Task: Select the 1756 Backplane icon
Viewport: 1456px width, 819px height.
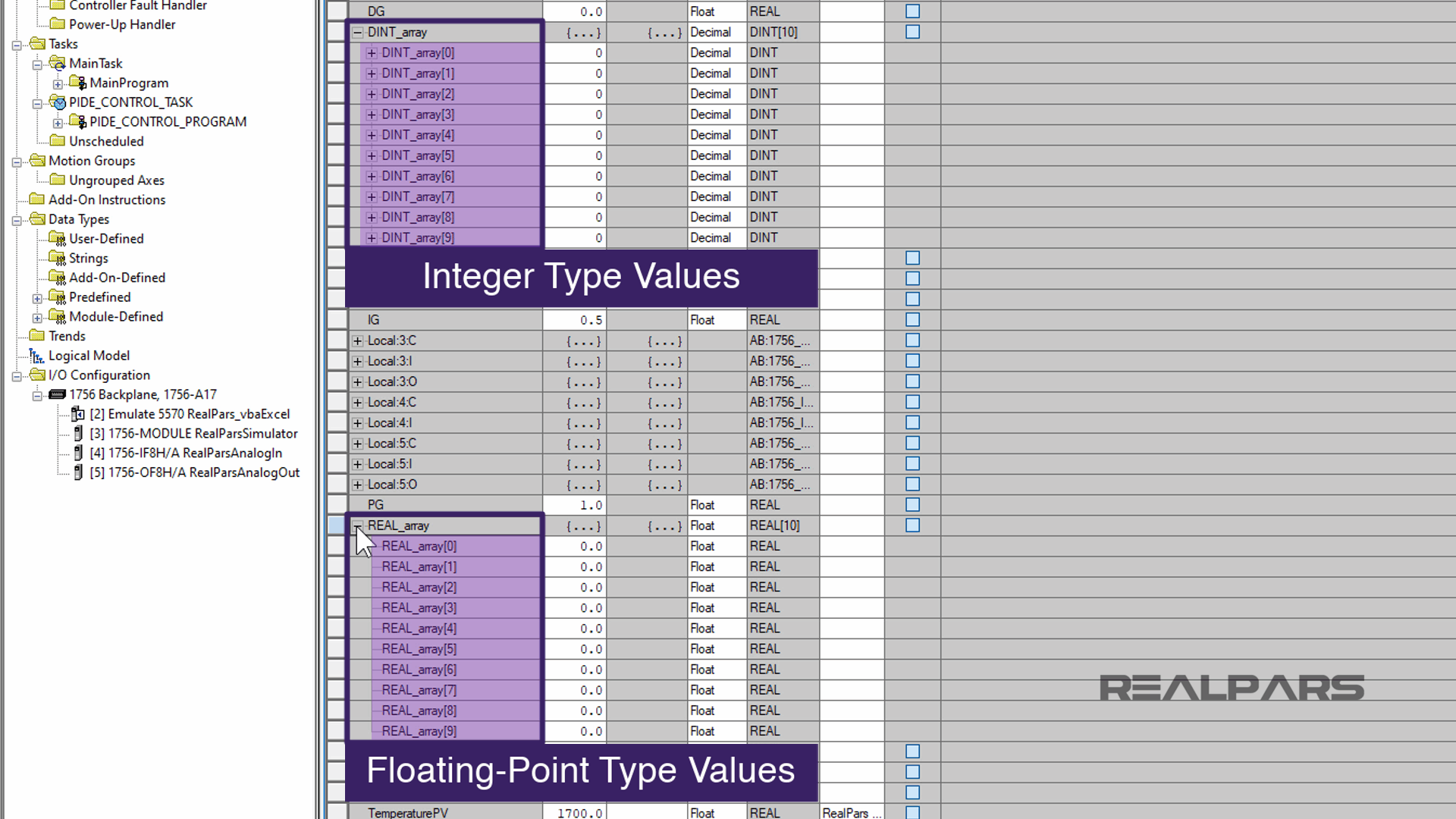Action: point(57,394)
